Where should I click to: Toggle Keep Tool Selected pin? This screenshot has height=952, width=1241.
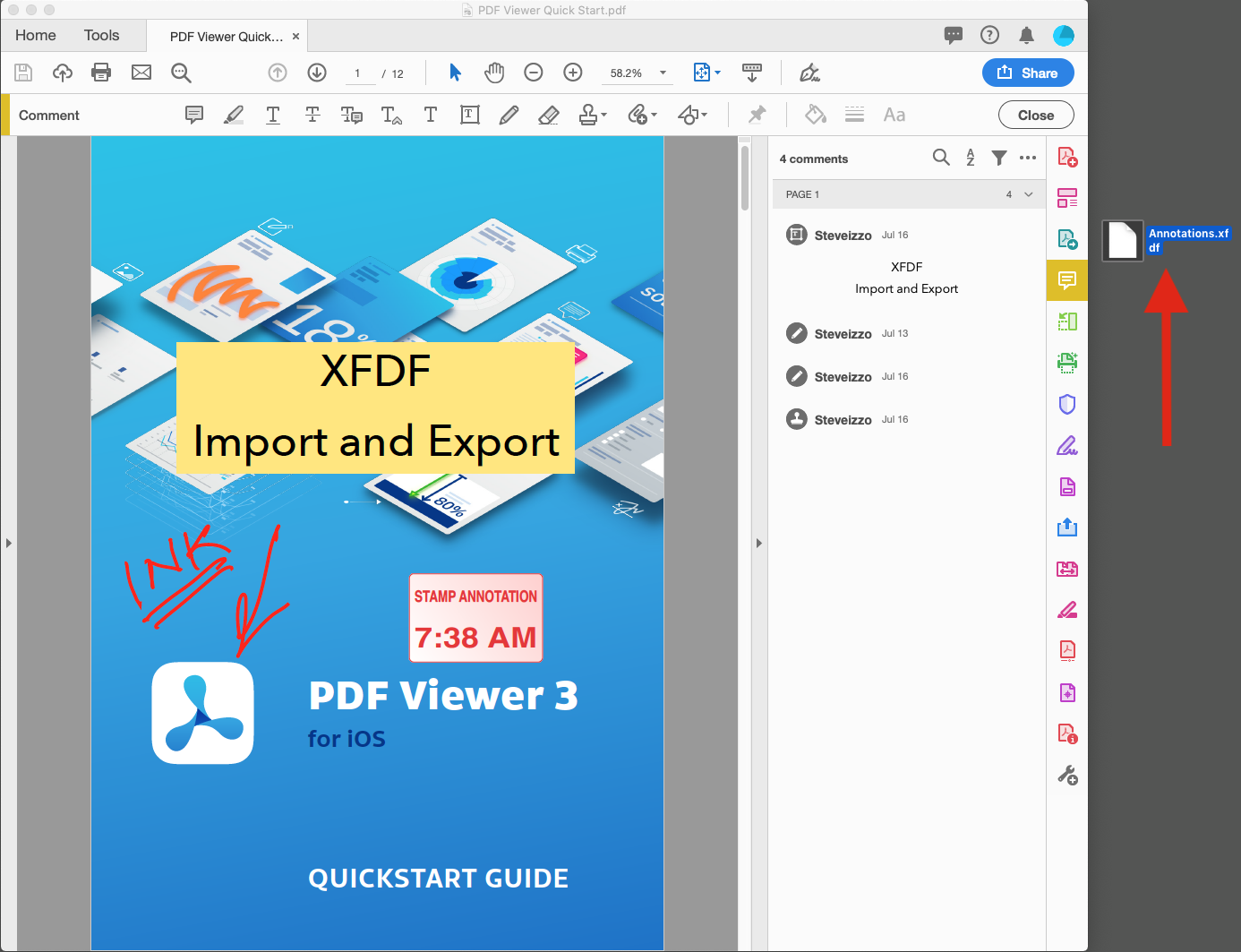(x=757, y=115)
